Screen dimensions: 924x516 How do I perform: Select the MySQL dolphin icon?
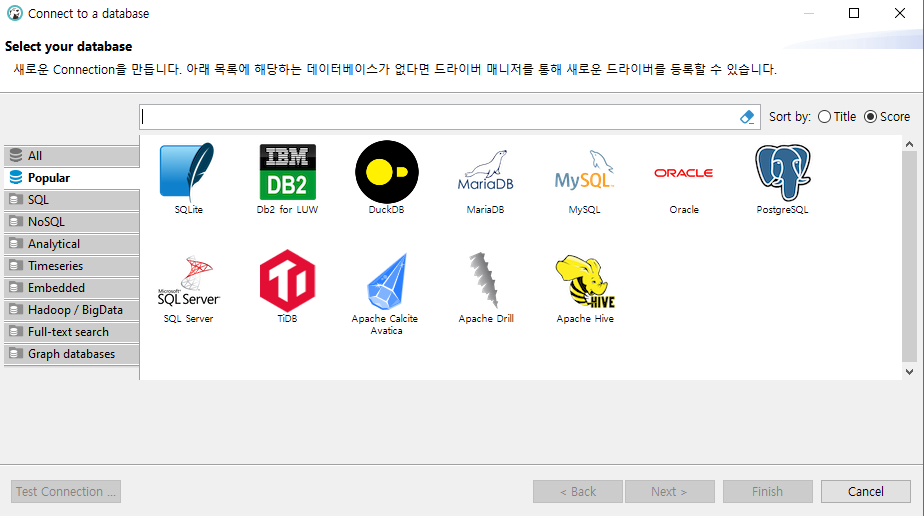click(x=585, y=171)
